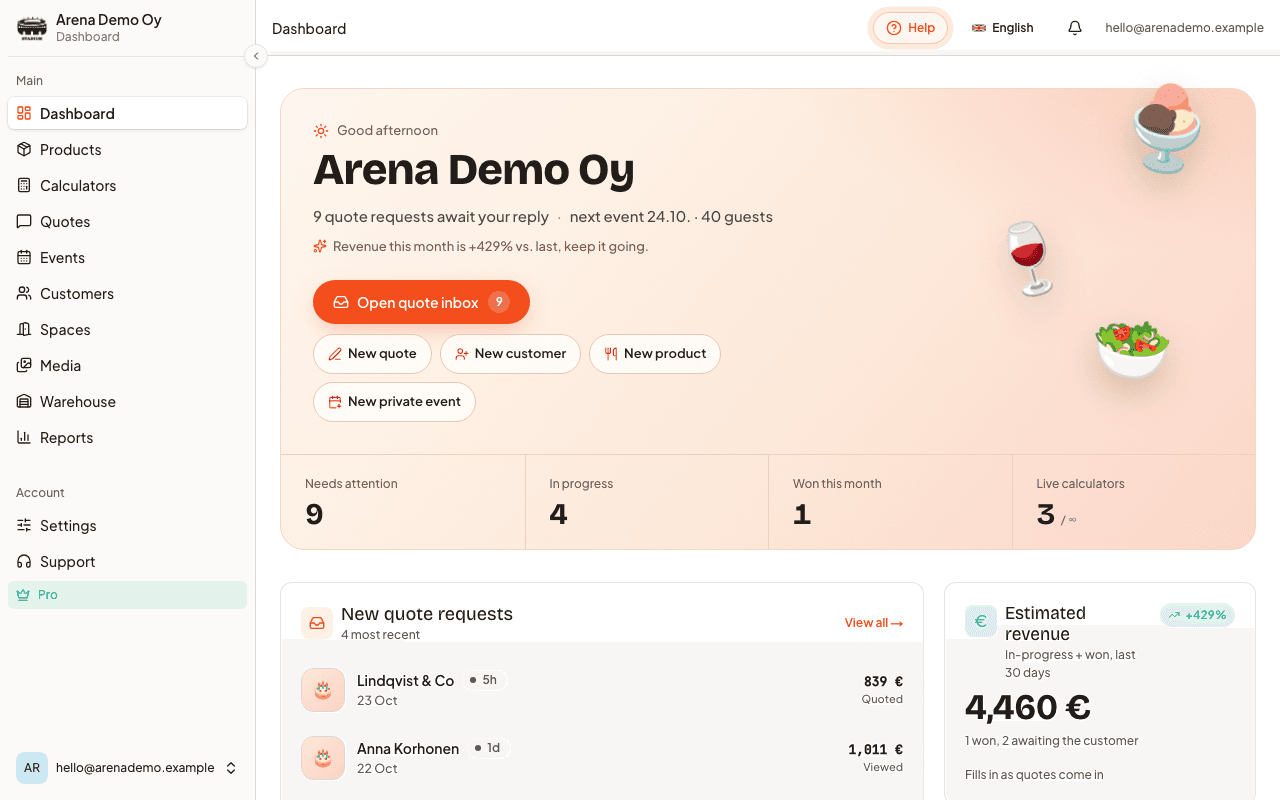Viewport: 1280px width, 800px height.
Task: Open the account switcher for hello@arenademo.example
Action: tap(127, 768)
